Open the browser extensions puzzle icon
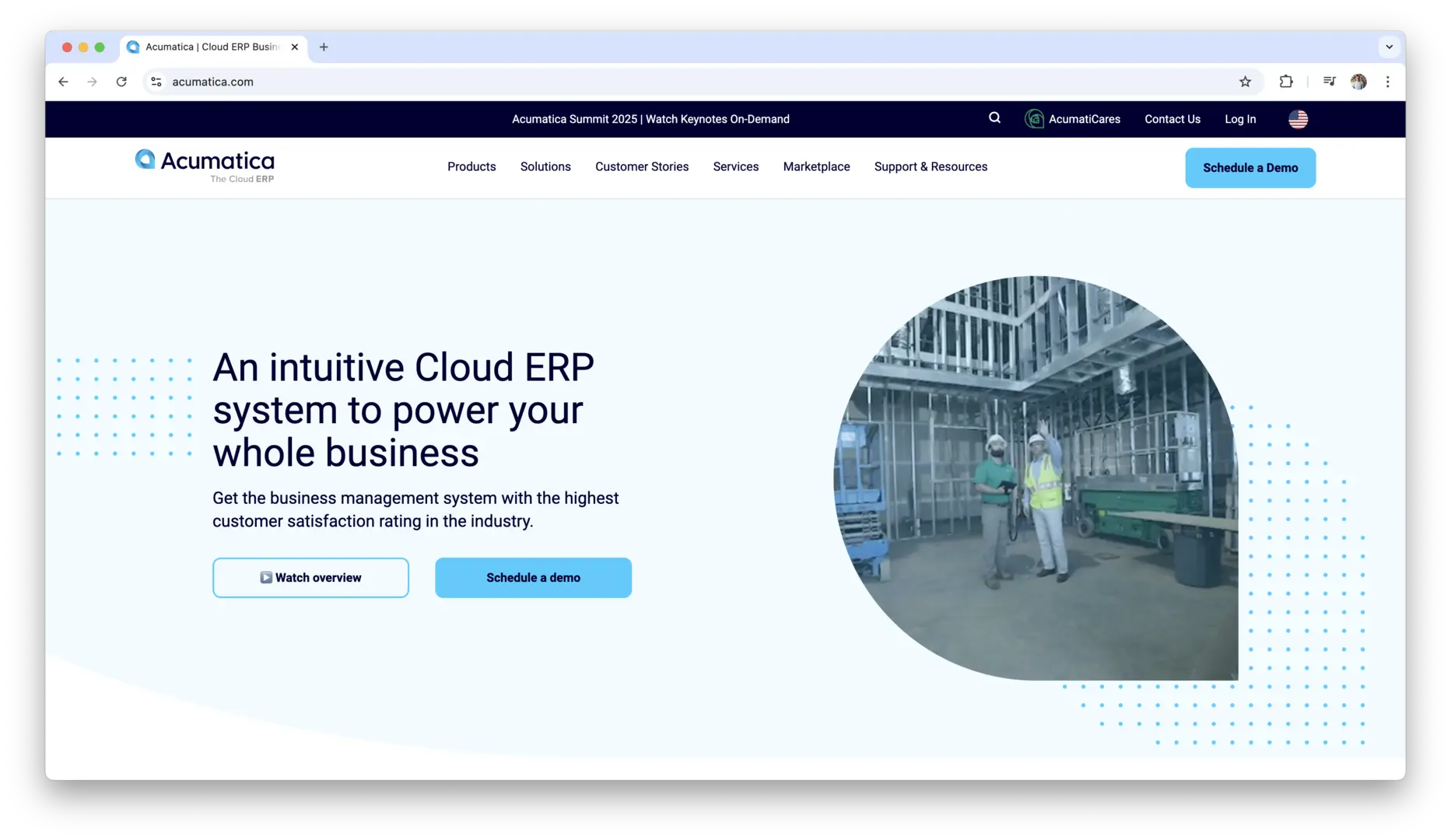This screenshot has width=1451, height=840. pos(1286,82)
